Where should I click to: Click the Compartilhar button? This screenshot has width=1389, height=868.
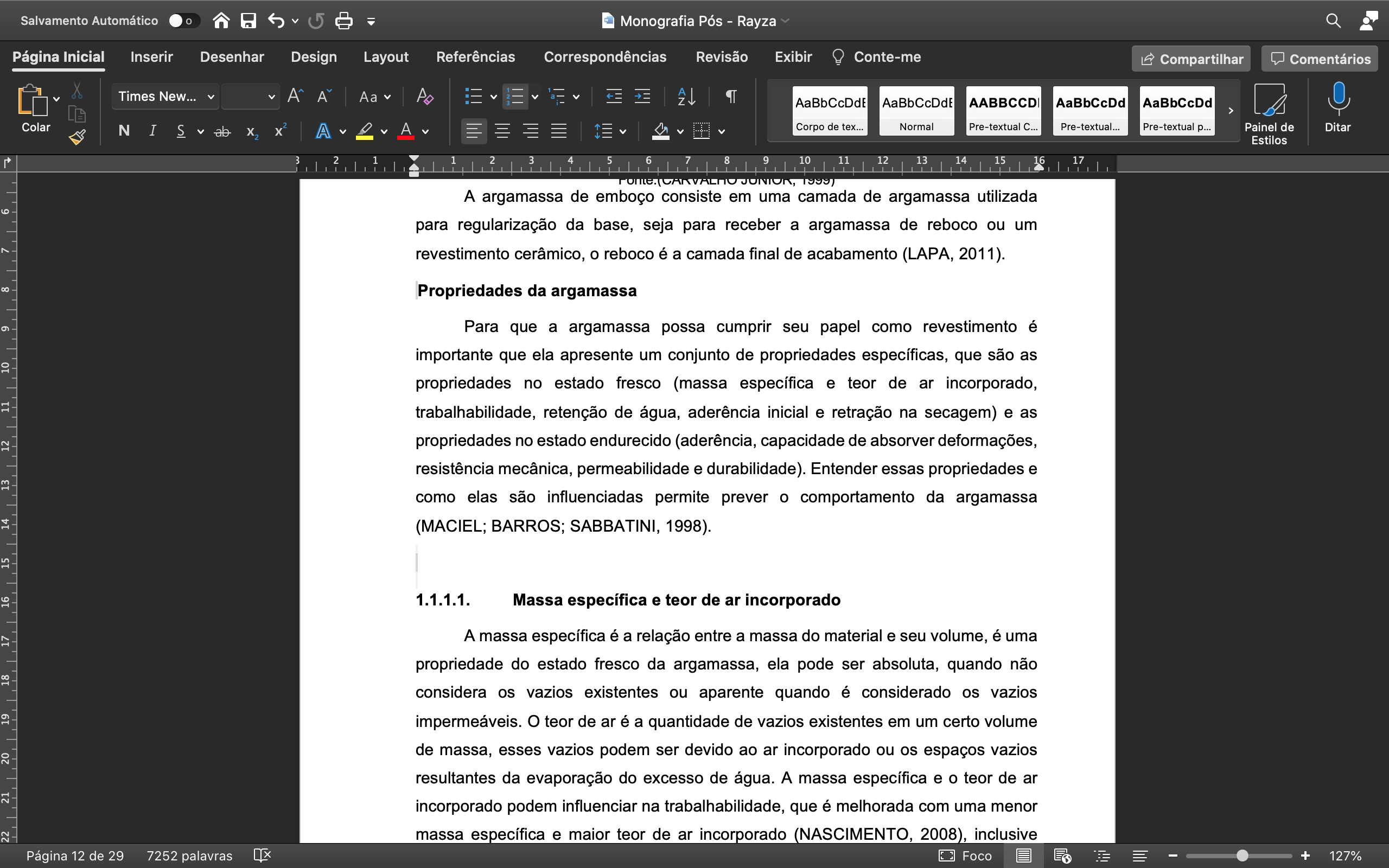click(x=1191, y=59)
